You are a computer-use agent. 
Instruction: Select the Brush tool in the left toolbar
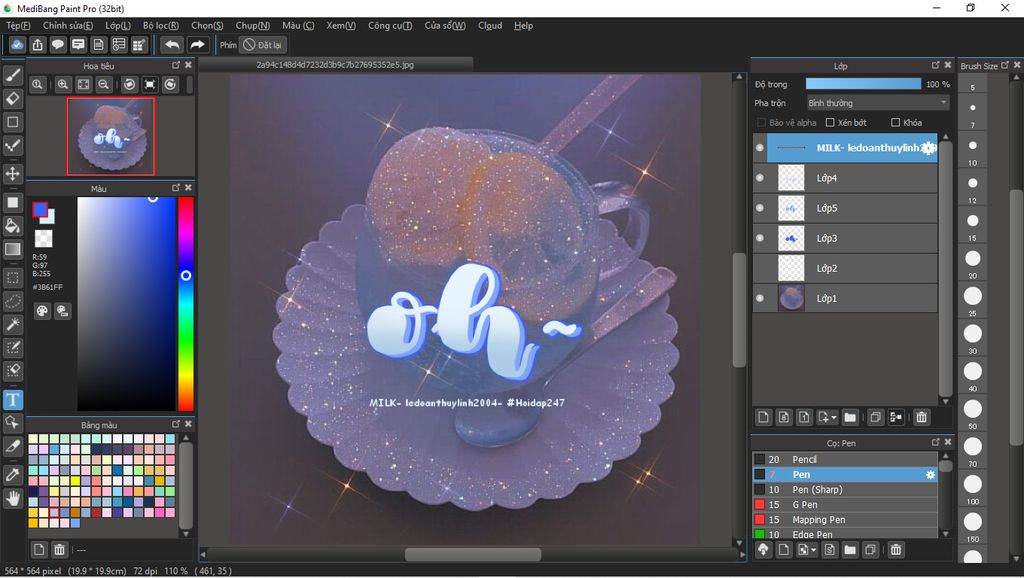pyautogui.click(x=12, y=75)
